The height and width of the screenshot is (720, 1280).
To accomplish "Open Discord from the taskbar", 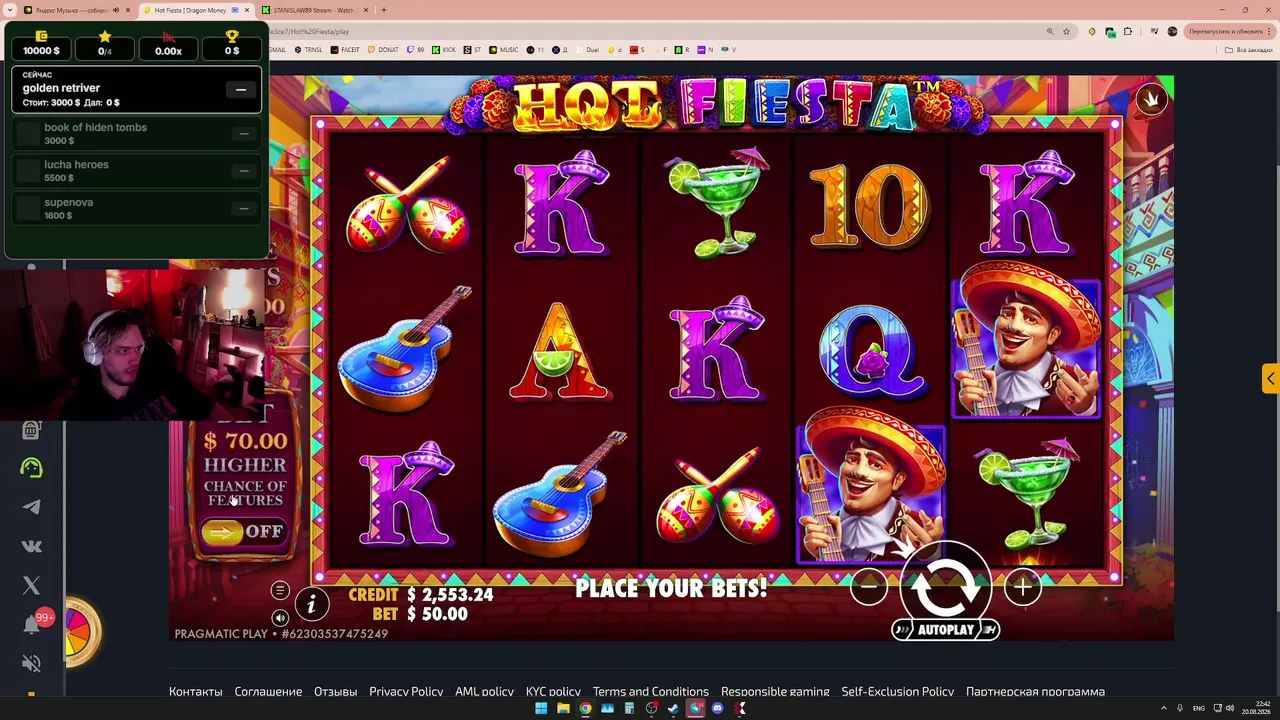I will 717,708.
